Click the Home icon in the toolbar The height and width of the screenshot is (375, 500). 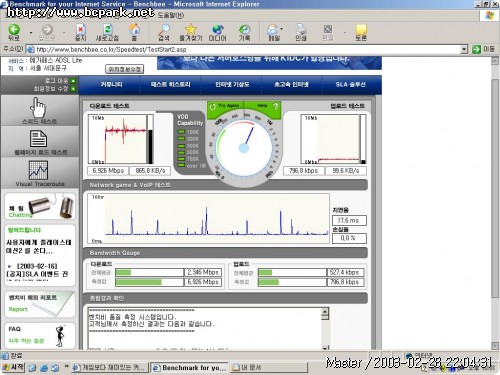coord(134,30)
